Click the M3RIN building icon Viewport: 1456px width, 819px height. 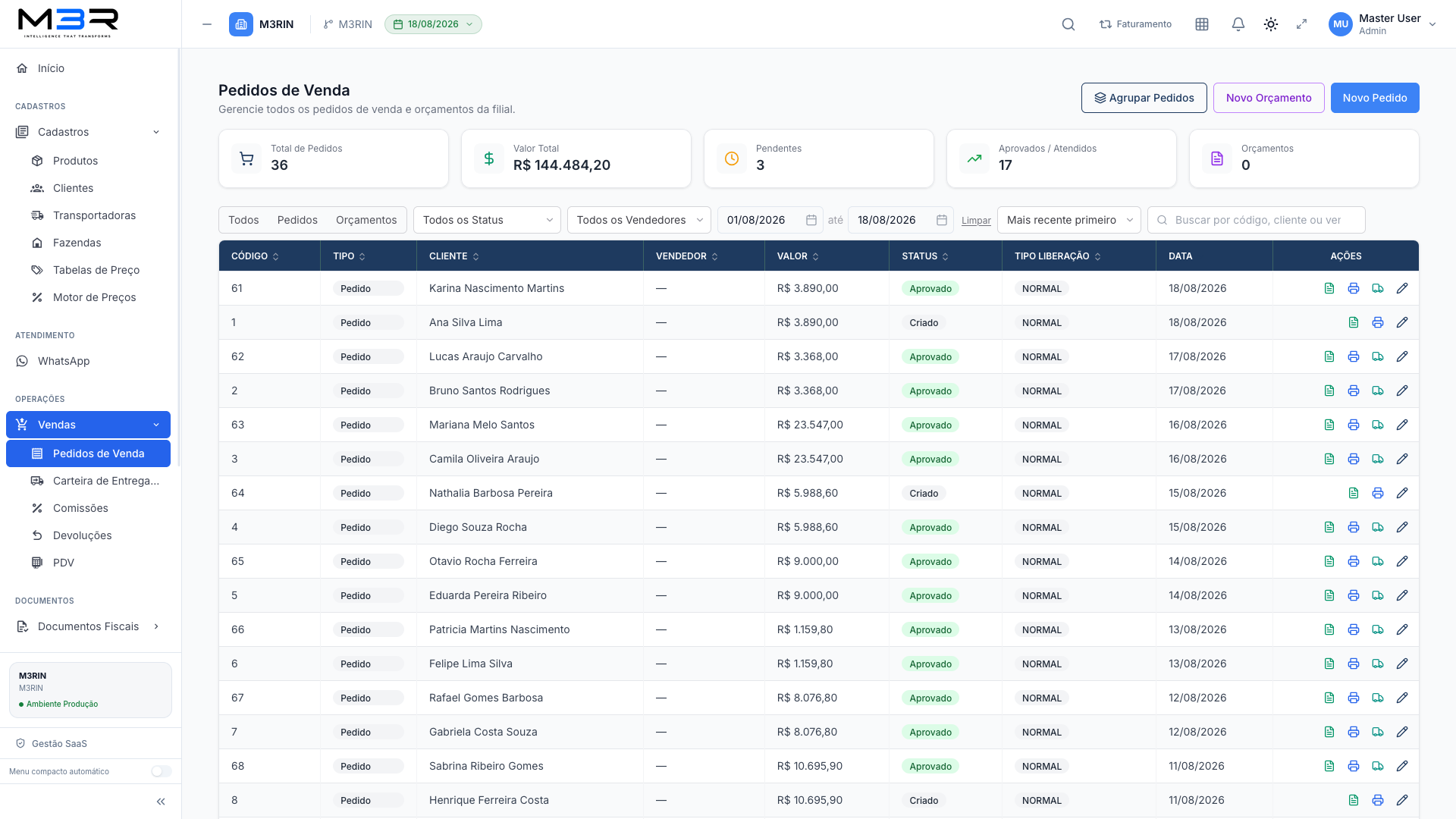click(x=241, y=24)
